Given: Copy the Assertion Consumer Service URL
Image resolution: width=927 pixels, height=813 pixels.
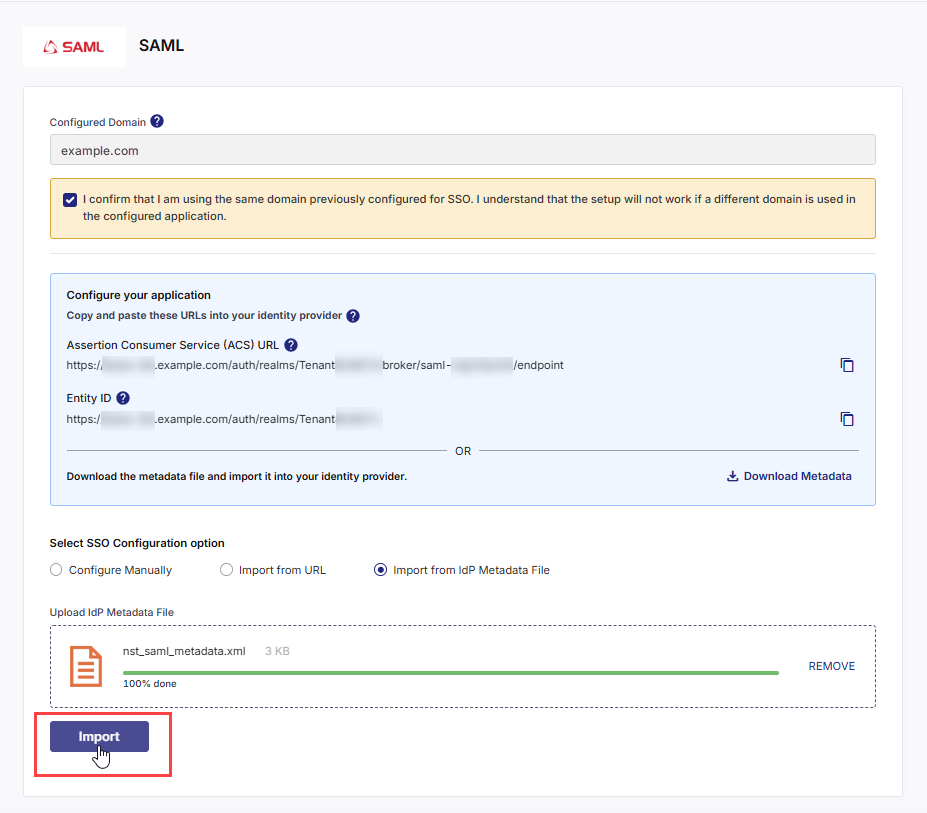Looking at the screenshot, I should [847, 365].
